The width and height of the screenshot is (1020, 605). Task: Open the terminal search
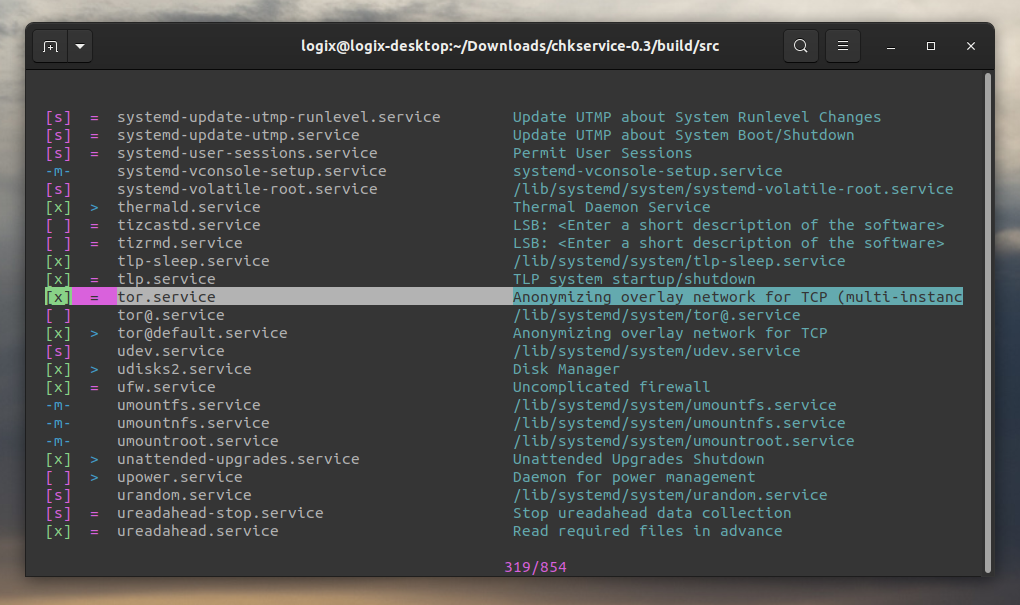coord(800,46)
